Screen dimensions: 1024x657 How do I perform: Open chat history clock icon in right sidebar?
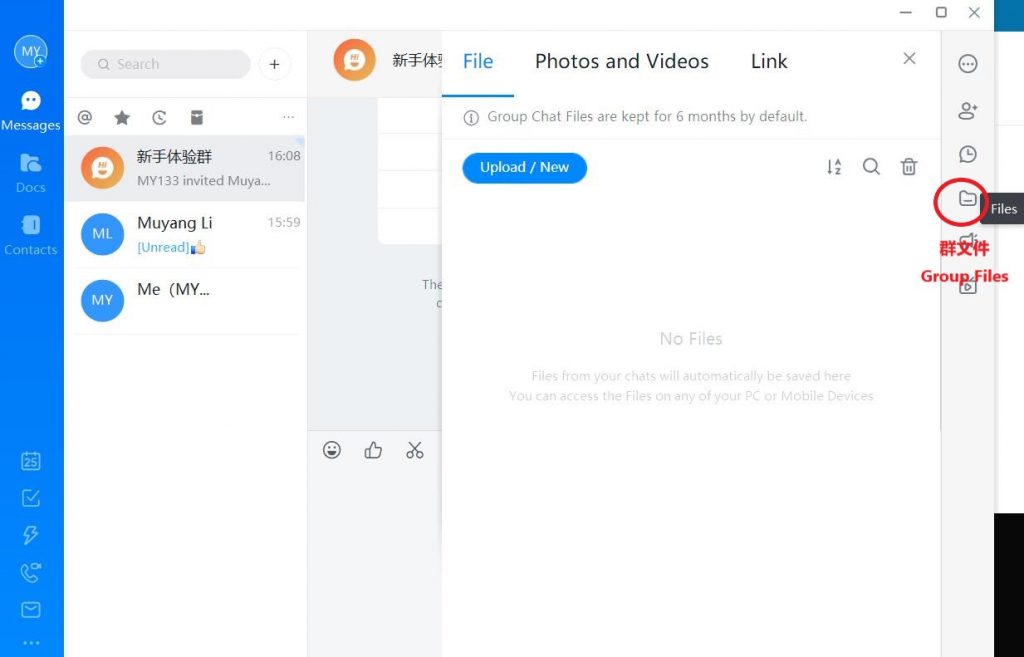click(x=967, y=154)
